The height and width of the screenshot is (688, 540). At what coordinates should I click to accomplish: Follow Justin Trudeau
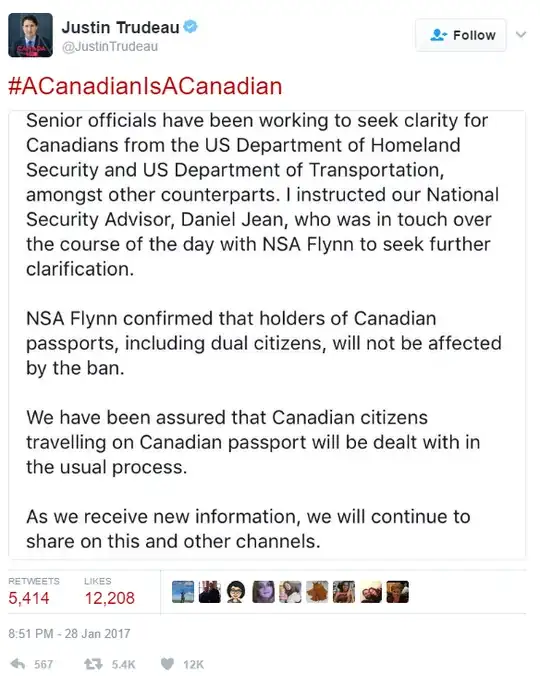tap(461, 35)
